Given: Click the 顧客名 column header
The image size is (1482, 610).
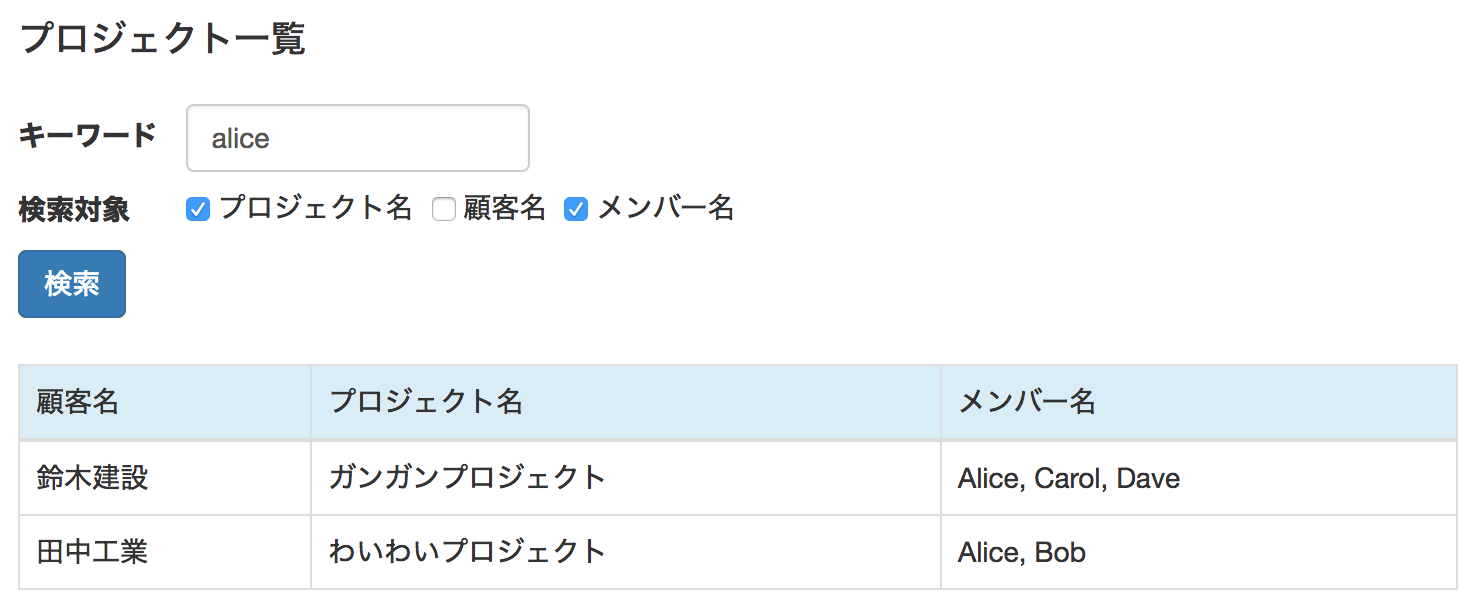Looking at the screenshot, I should (x=77, y=402).
